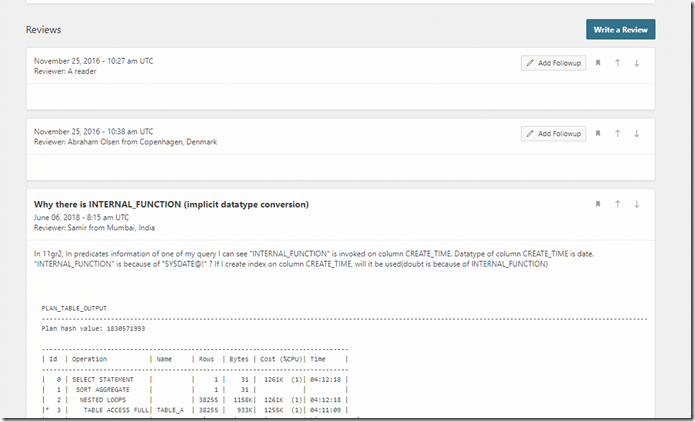Add followup to A reader's review
This screenshot has height=422, width=695.
click(x=554, y=63)
